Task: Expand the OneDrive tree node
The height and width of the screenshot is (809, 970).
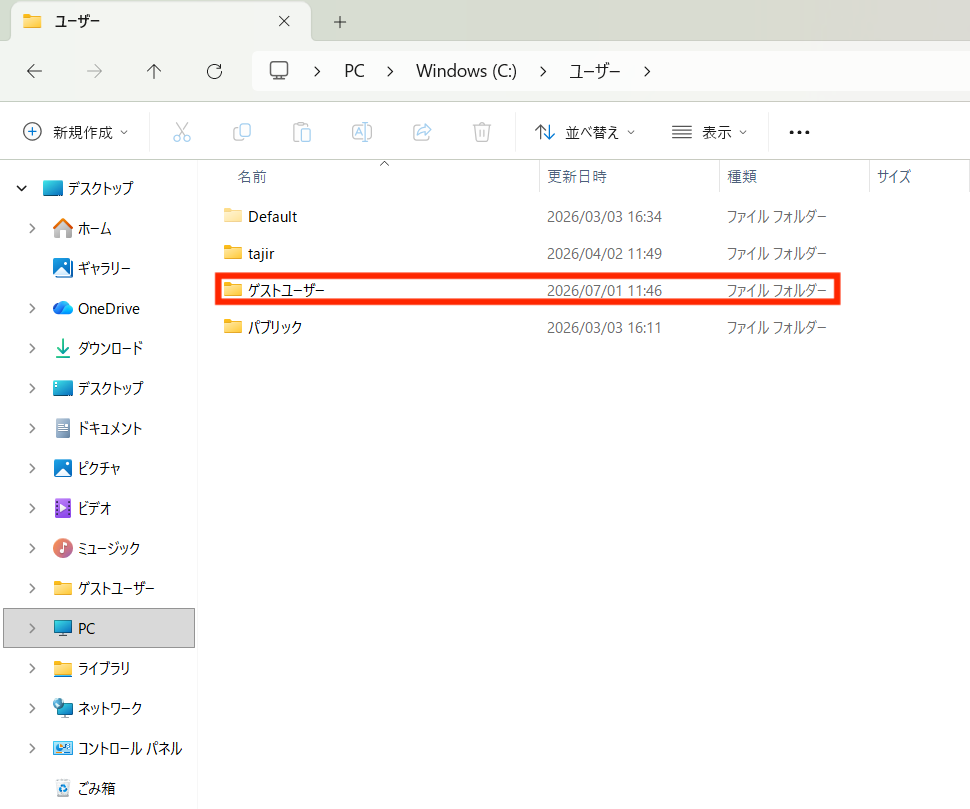Action: 32,308
